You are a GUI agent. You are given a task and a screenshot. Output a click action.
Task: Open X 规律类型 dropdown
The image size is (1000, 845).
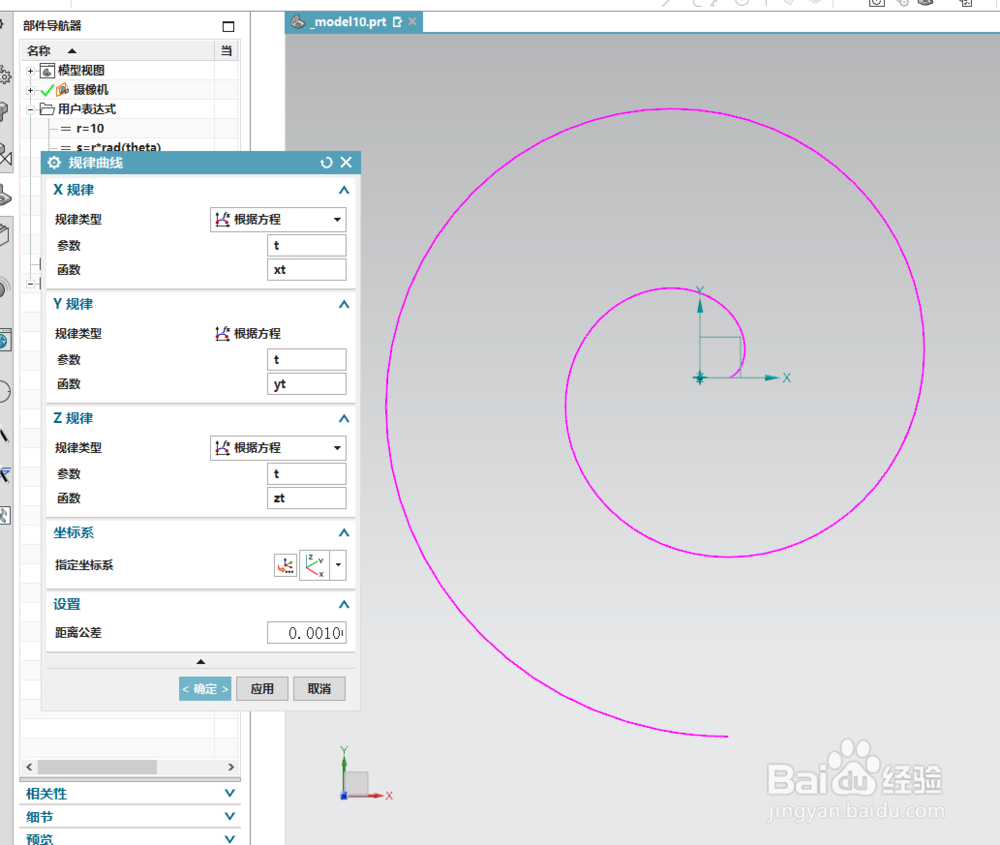278,219
